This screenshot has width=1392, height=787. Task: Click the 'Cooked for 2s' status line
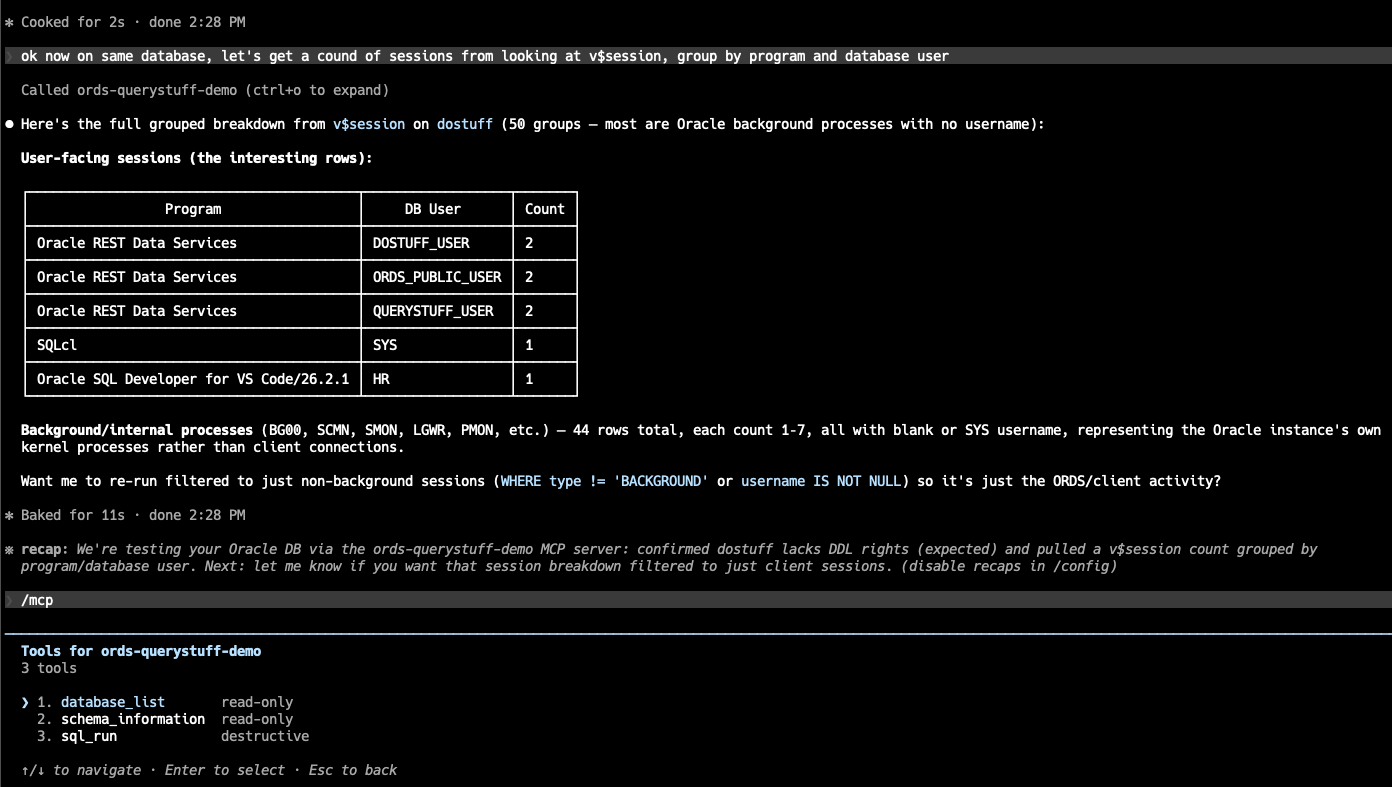tap(125, 22)
